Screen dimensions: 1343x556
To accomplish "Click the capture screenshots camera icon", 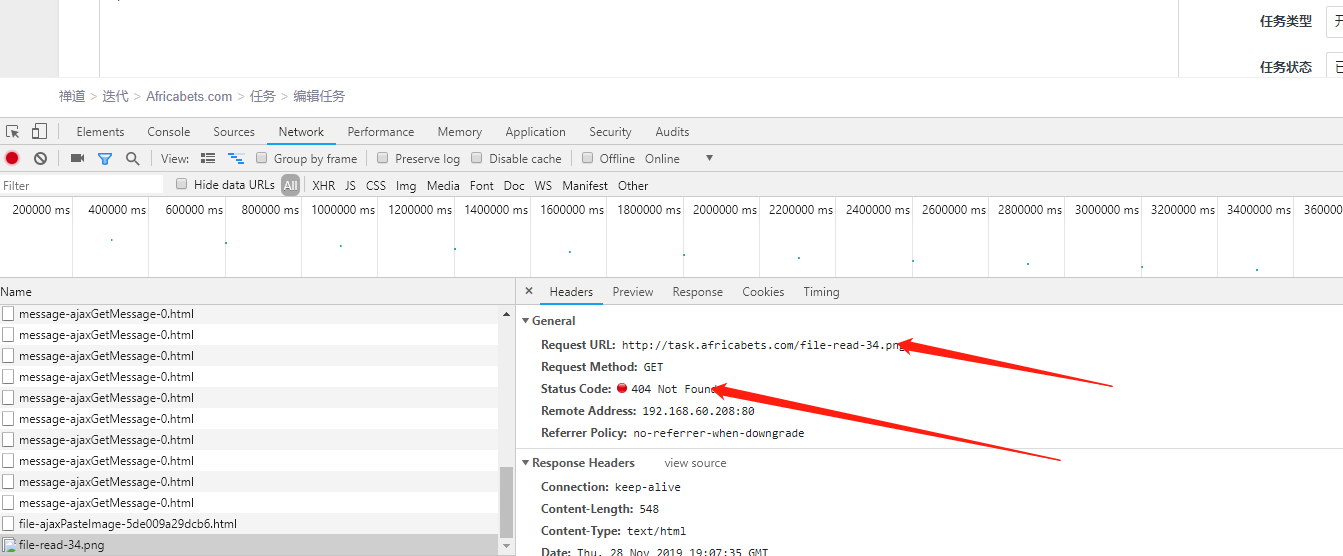I will 77,158.
